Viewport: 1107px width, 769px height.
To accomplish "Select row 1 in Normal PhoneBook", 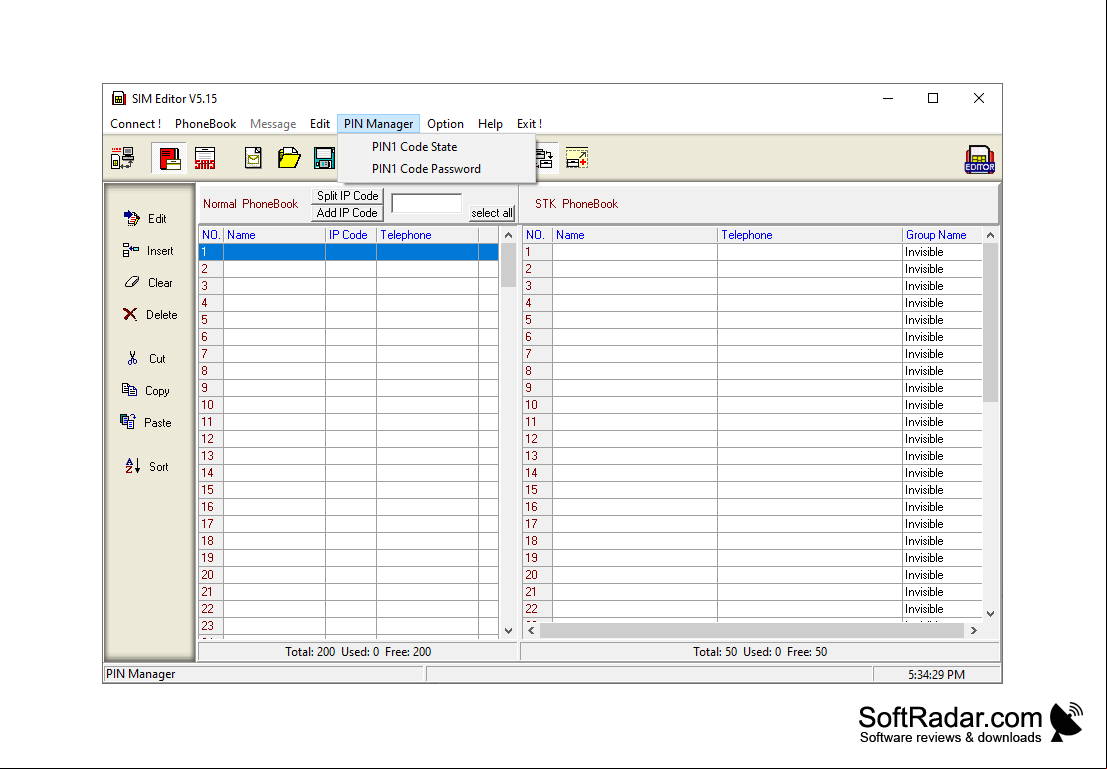I will 349,251.
